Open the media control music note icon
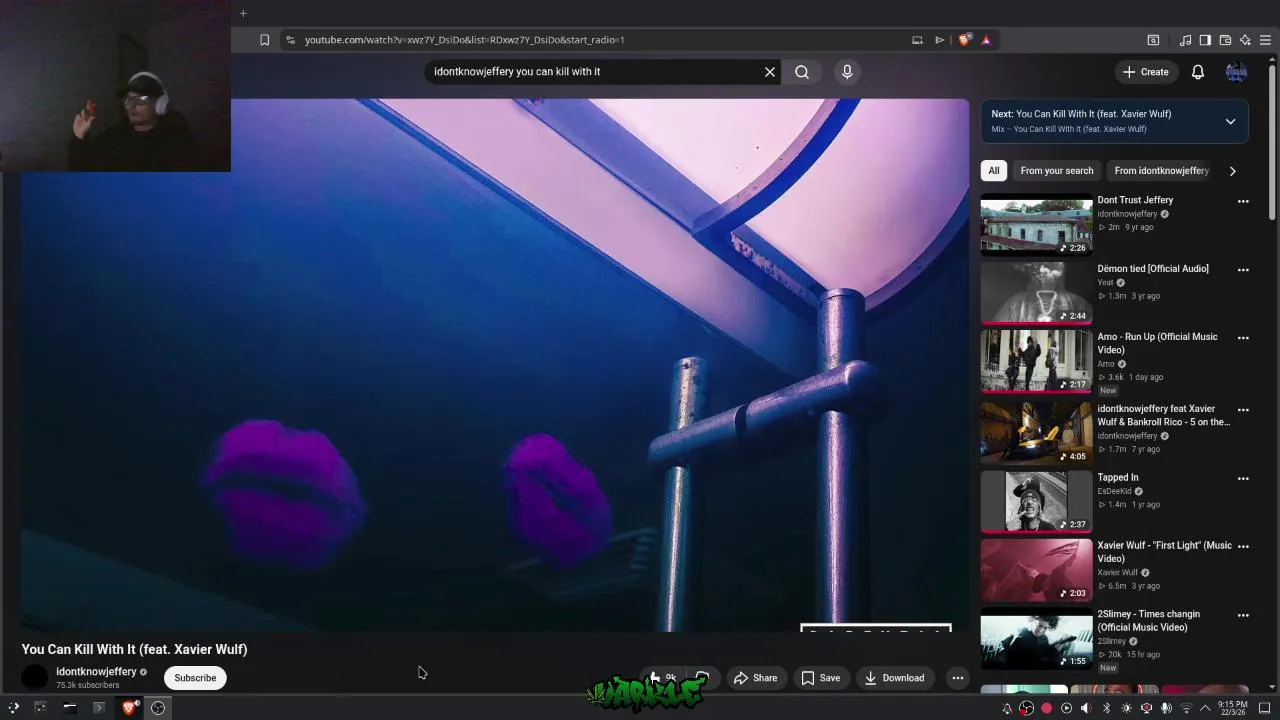The width and height of the screenshot is (1280, 720). click(1185, 40)
